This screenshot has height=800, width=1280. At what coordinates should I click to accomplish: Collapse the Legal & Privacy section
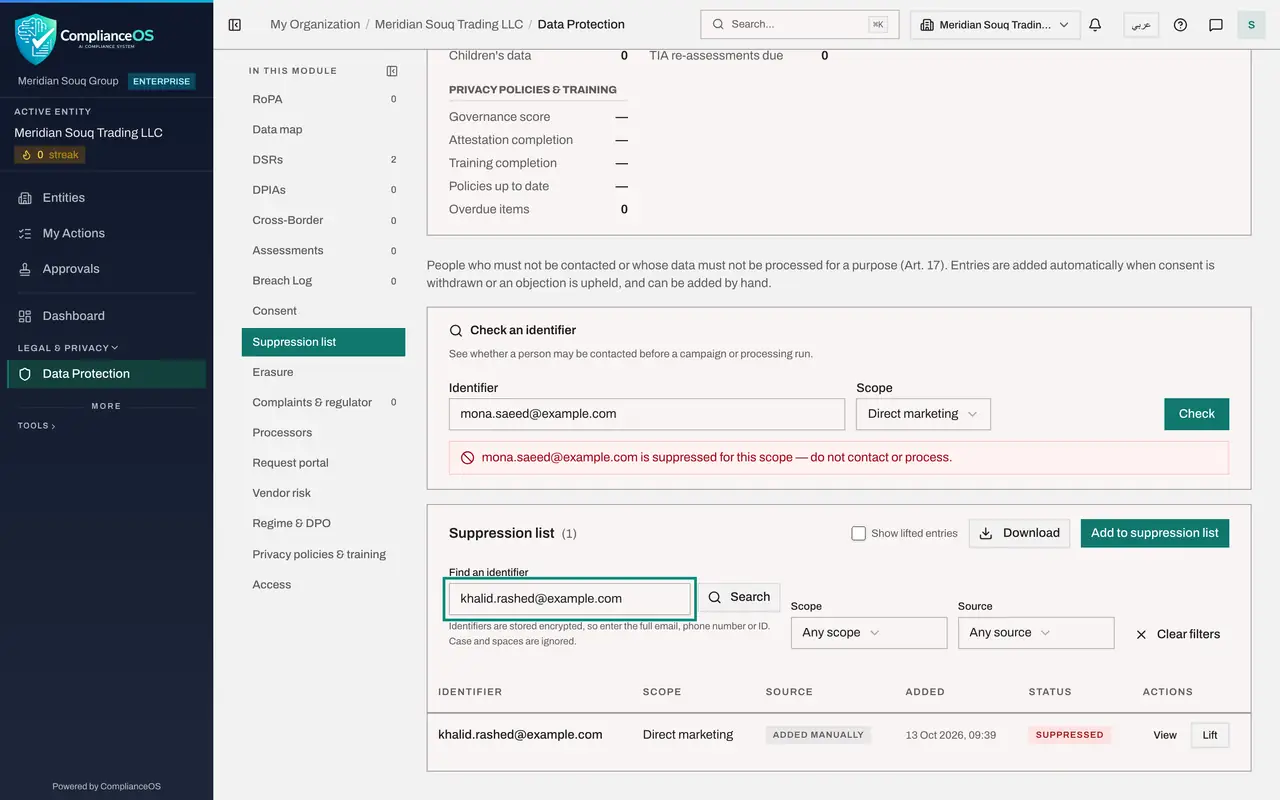68,348
